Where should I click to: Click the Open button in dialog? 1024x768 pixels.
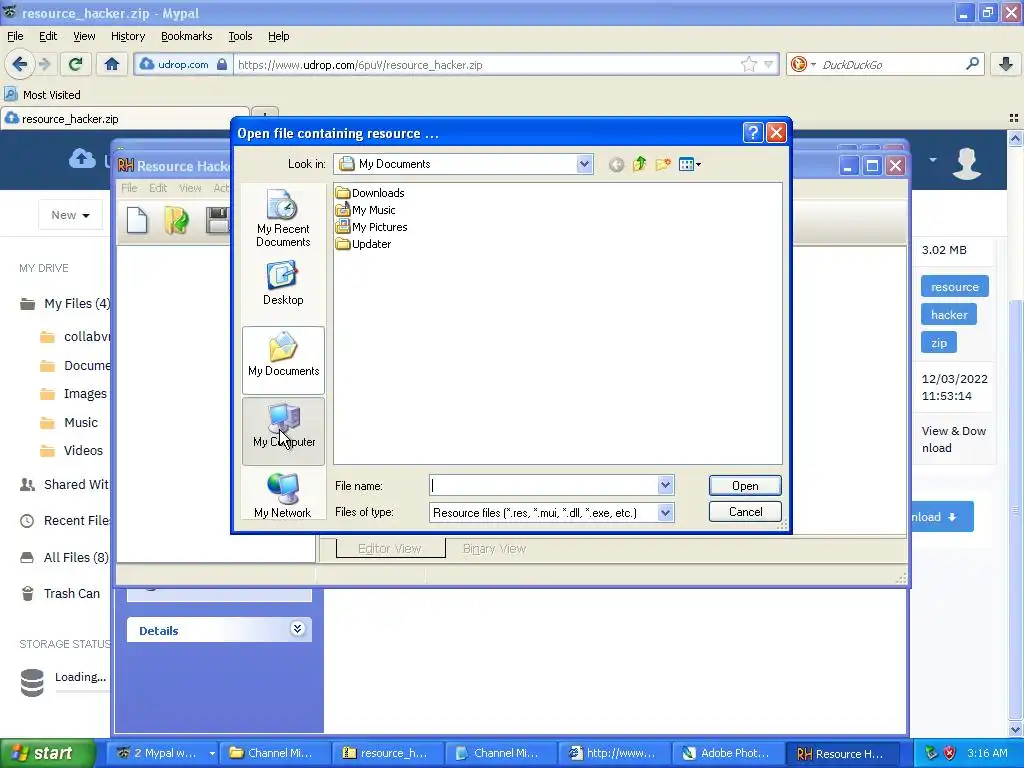coord(745,486)
